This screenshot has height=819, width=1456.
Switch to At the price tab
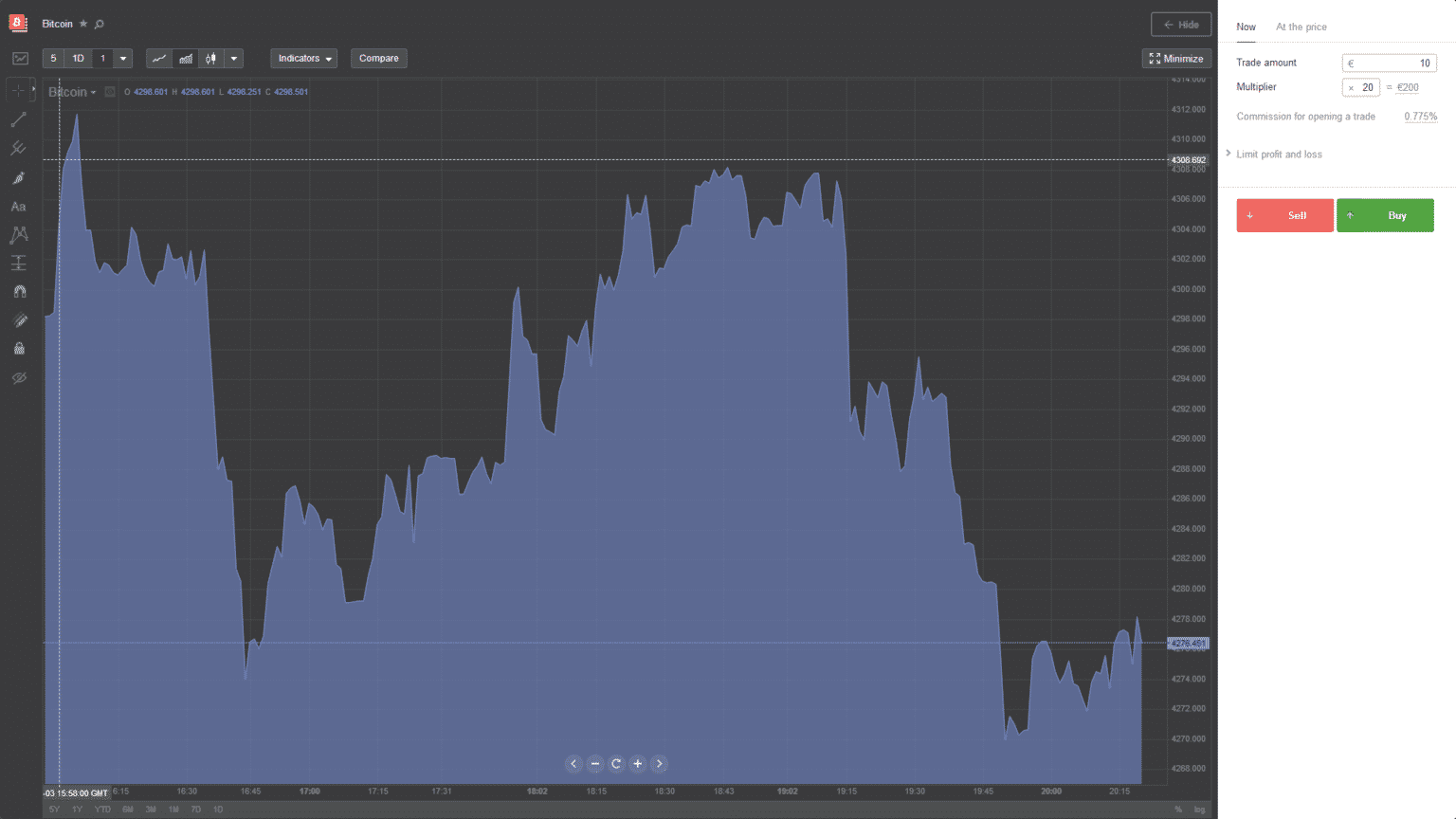[1301, 27]
